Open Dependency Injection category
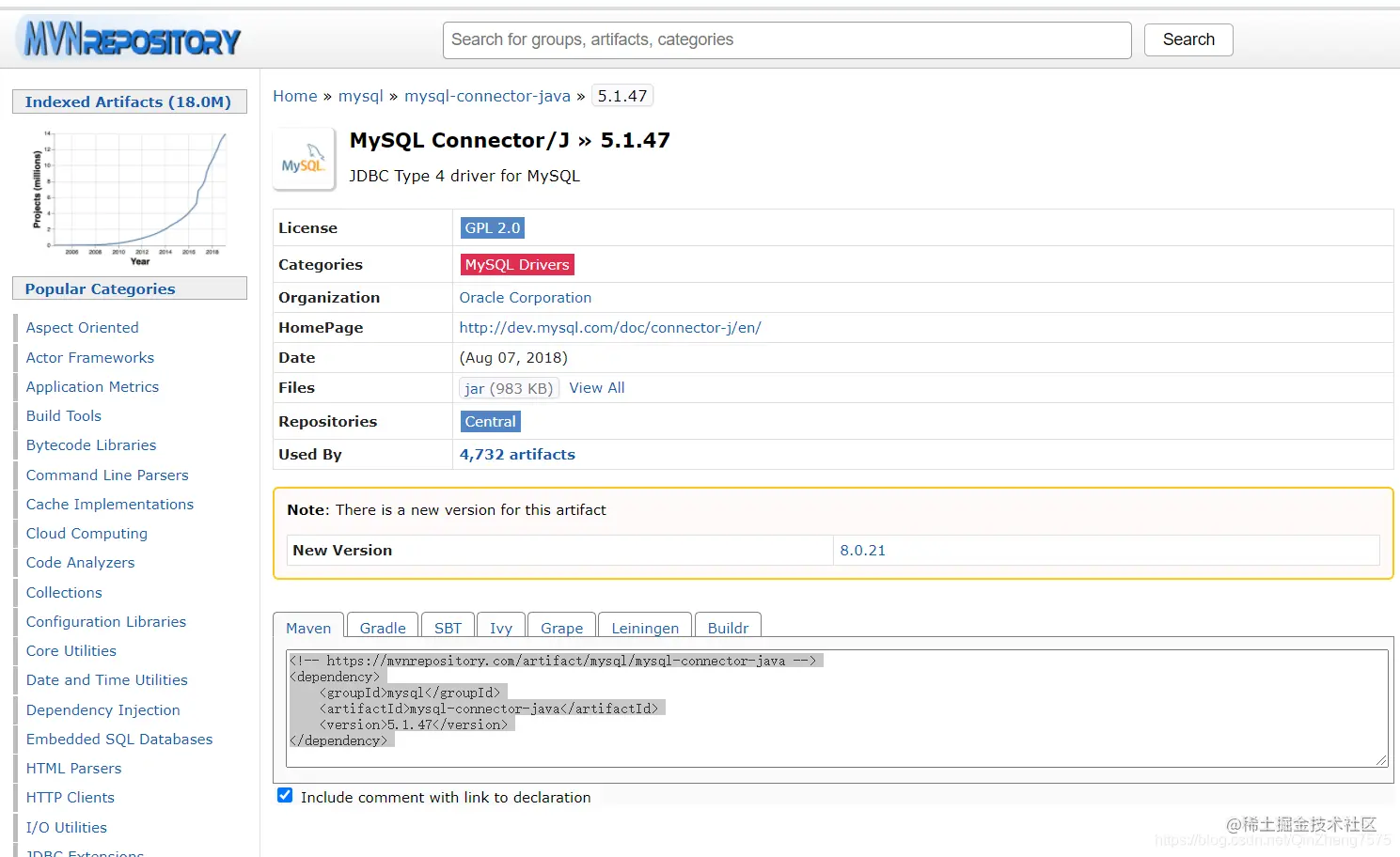Screen dimensions: 1400x857 point(103,709)
